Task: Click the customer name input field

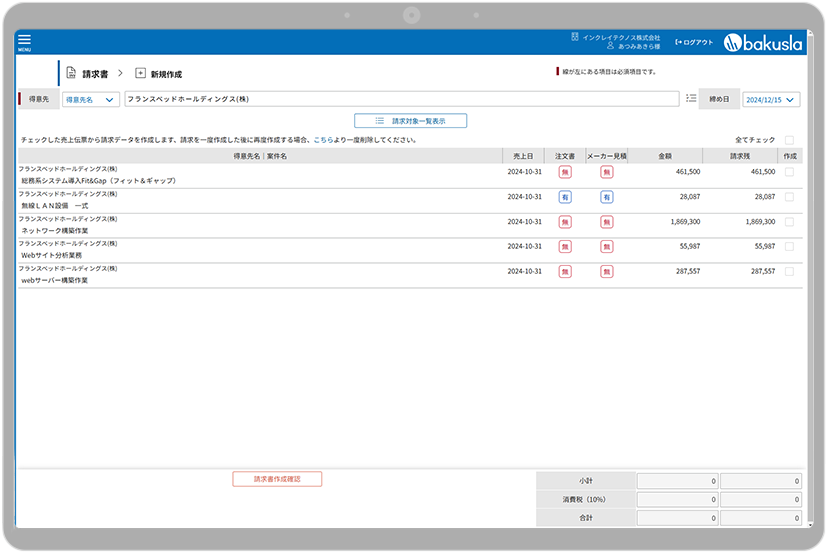Action: click(x=402, y=99)
